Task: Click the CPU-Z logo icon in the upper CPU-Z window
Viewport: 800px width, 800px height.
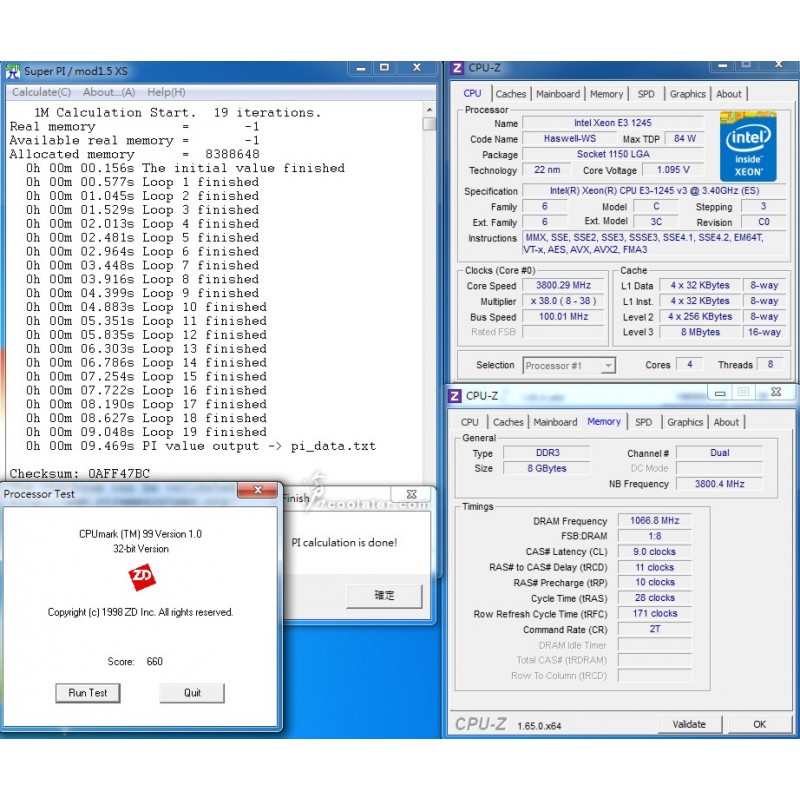Action: (457, 68)
